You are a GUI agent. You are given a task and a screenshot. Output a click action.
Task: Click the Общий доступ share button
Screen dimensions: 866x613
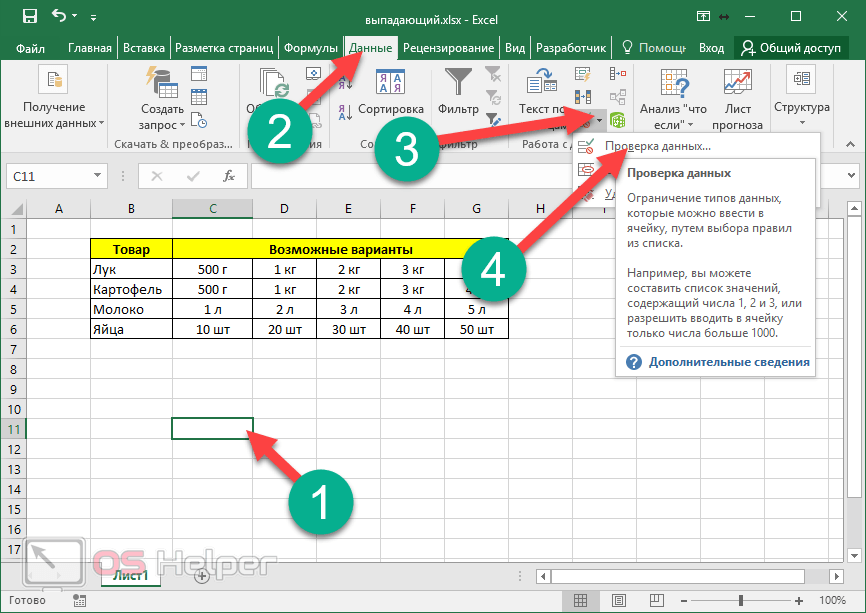coord(791,47)
